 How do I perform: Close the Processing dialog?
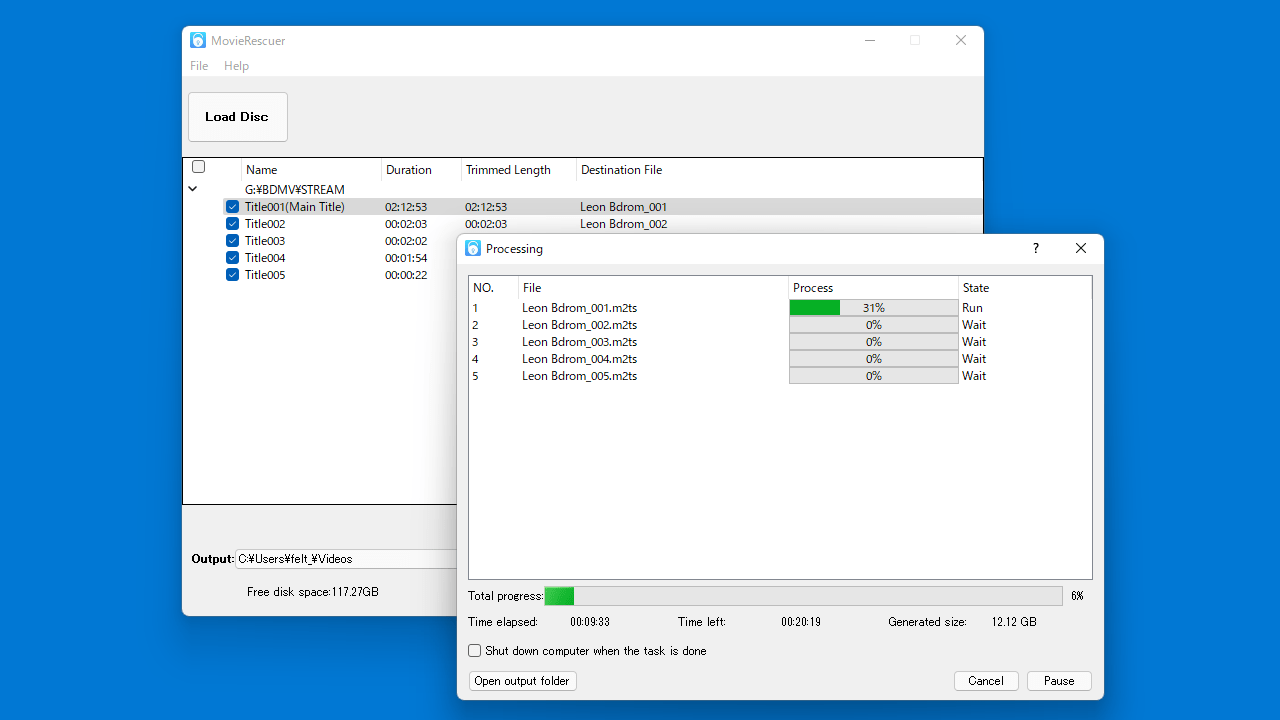pyautogui.click(x=1080, y=248)
